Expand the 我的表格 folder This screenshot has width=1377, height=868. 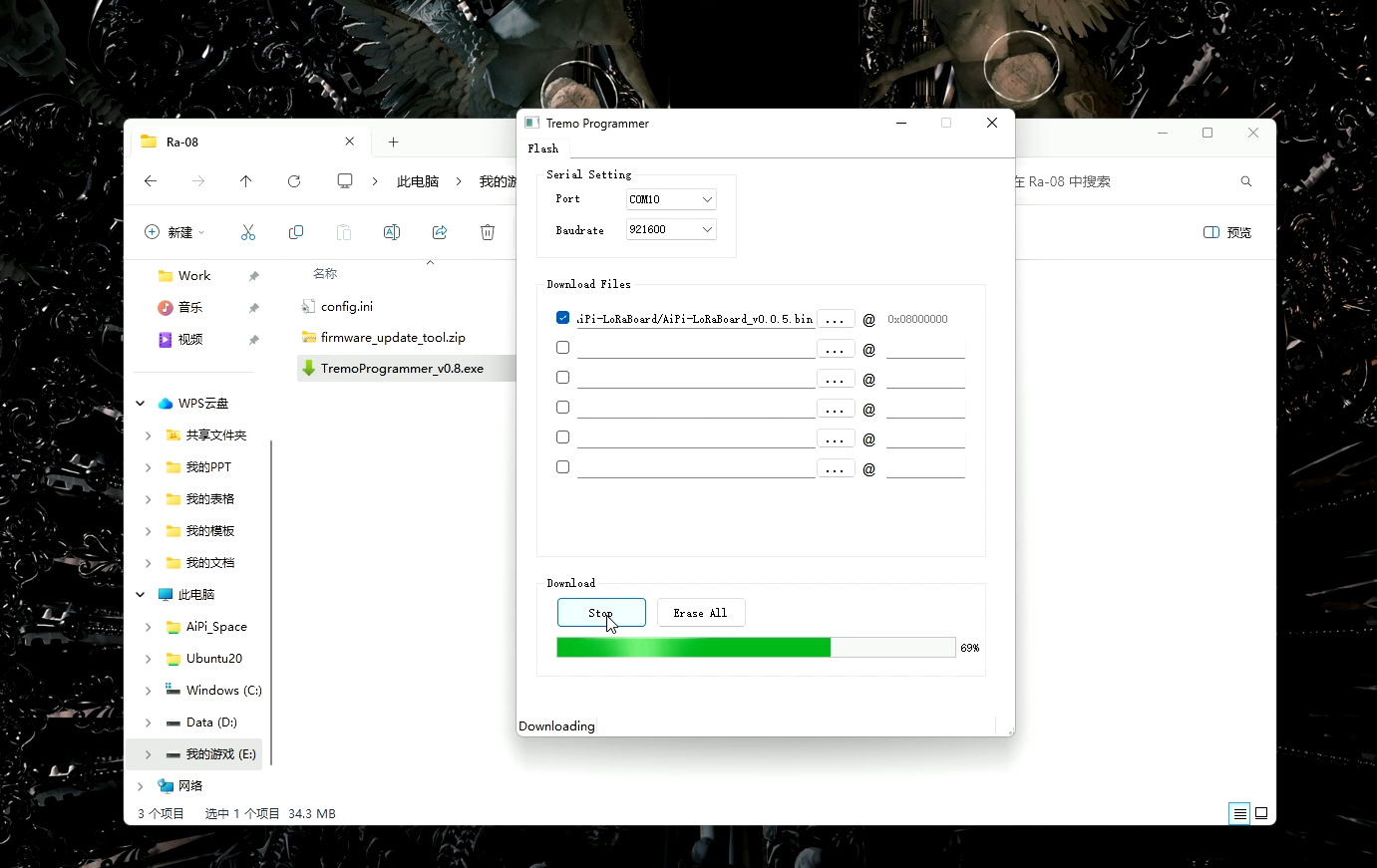point(149,499)
